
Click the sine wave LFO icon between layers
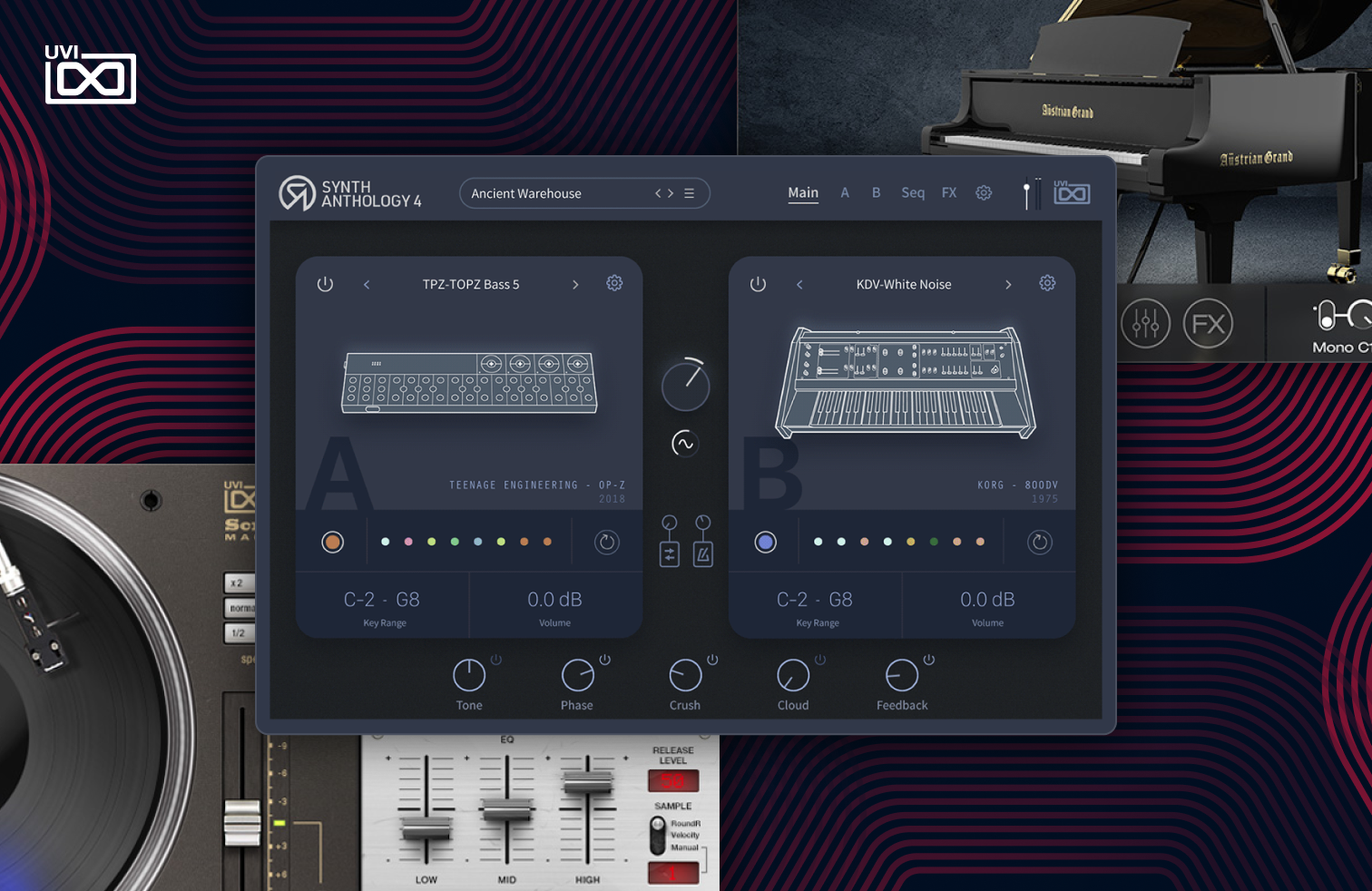(x=683, y=444)
